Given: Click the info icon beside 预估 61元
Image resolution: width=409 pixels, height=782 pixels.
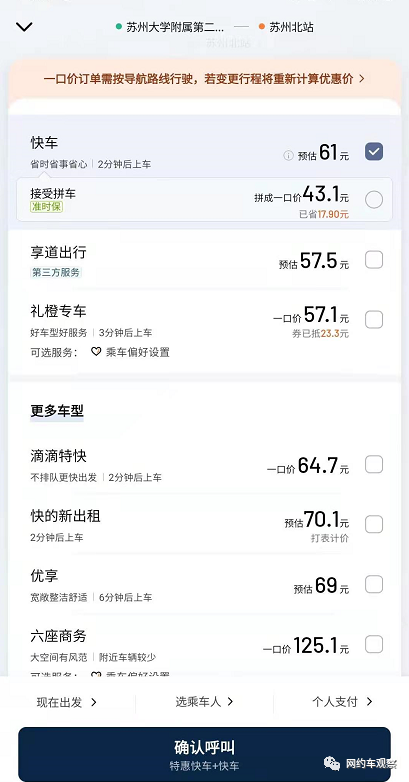Looking at the screenshot, I should pyautogui.click(x=288, y=156).
